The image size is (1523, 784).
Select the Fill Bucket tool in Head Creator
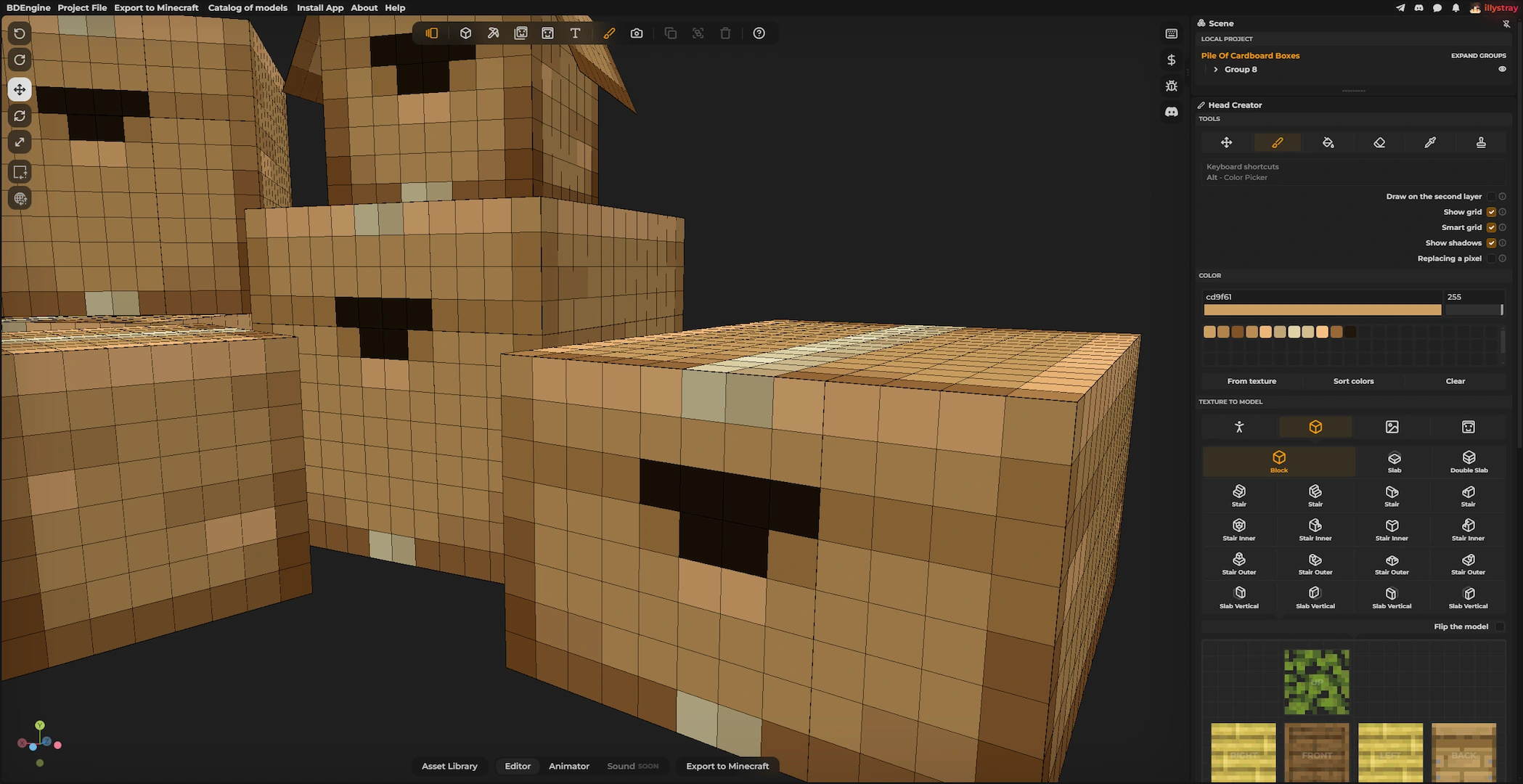tap(1329, 142)
